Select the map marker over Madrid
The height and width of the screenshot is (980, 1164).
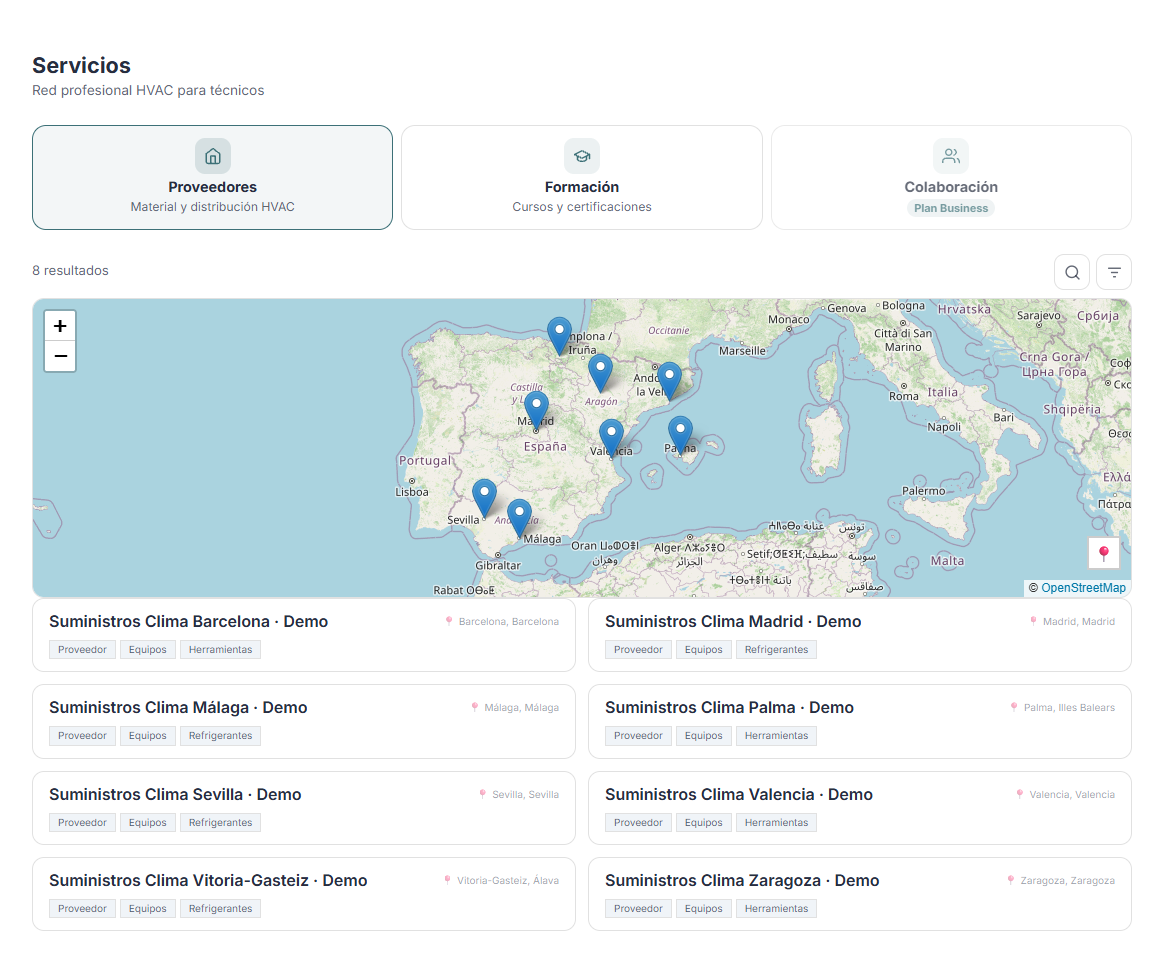click(536, 410)
